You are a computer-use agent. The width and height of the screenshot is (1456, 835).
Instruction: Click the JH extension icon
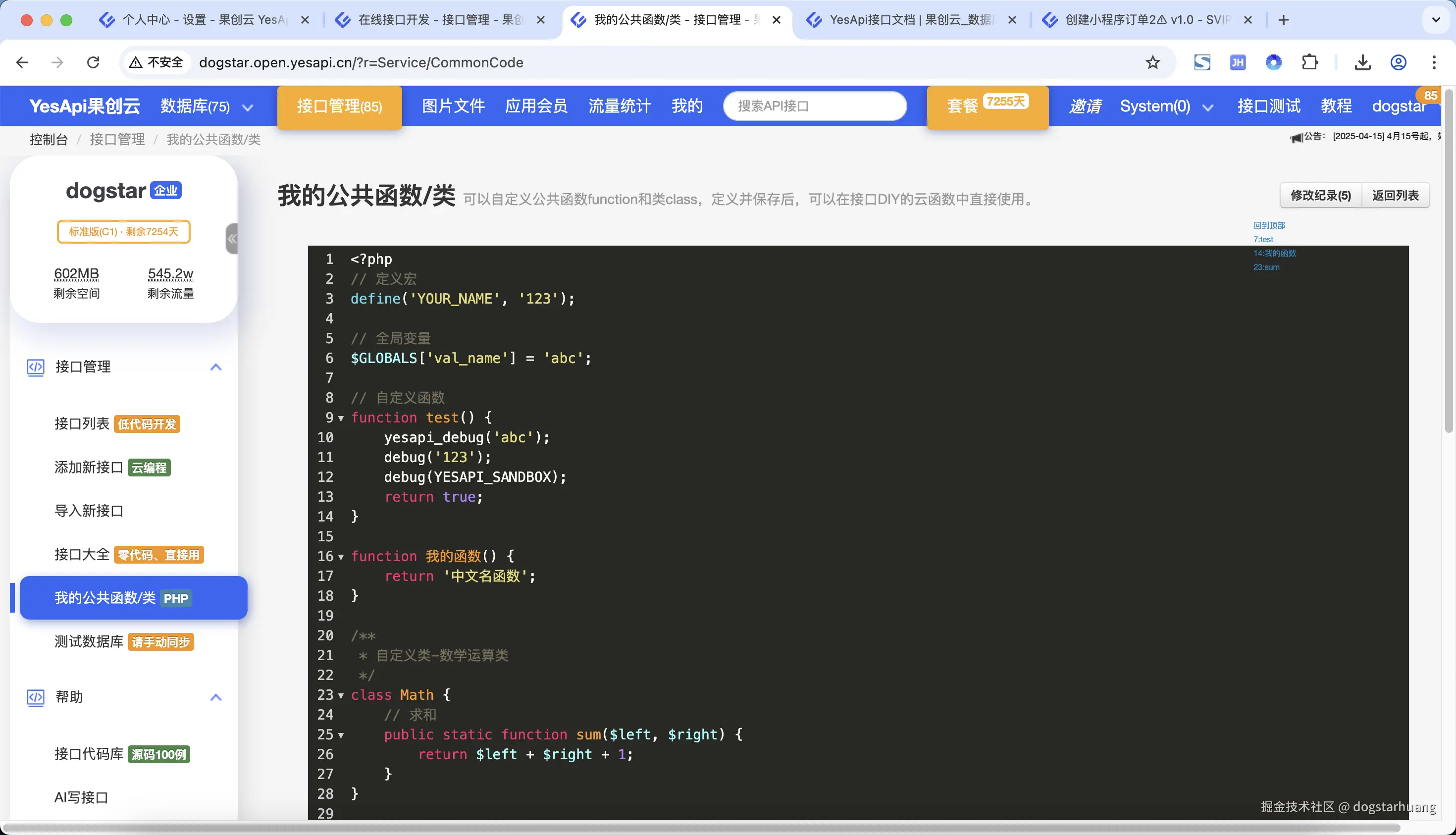click(x=1238, y=62)
